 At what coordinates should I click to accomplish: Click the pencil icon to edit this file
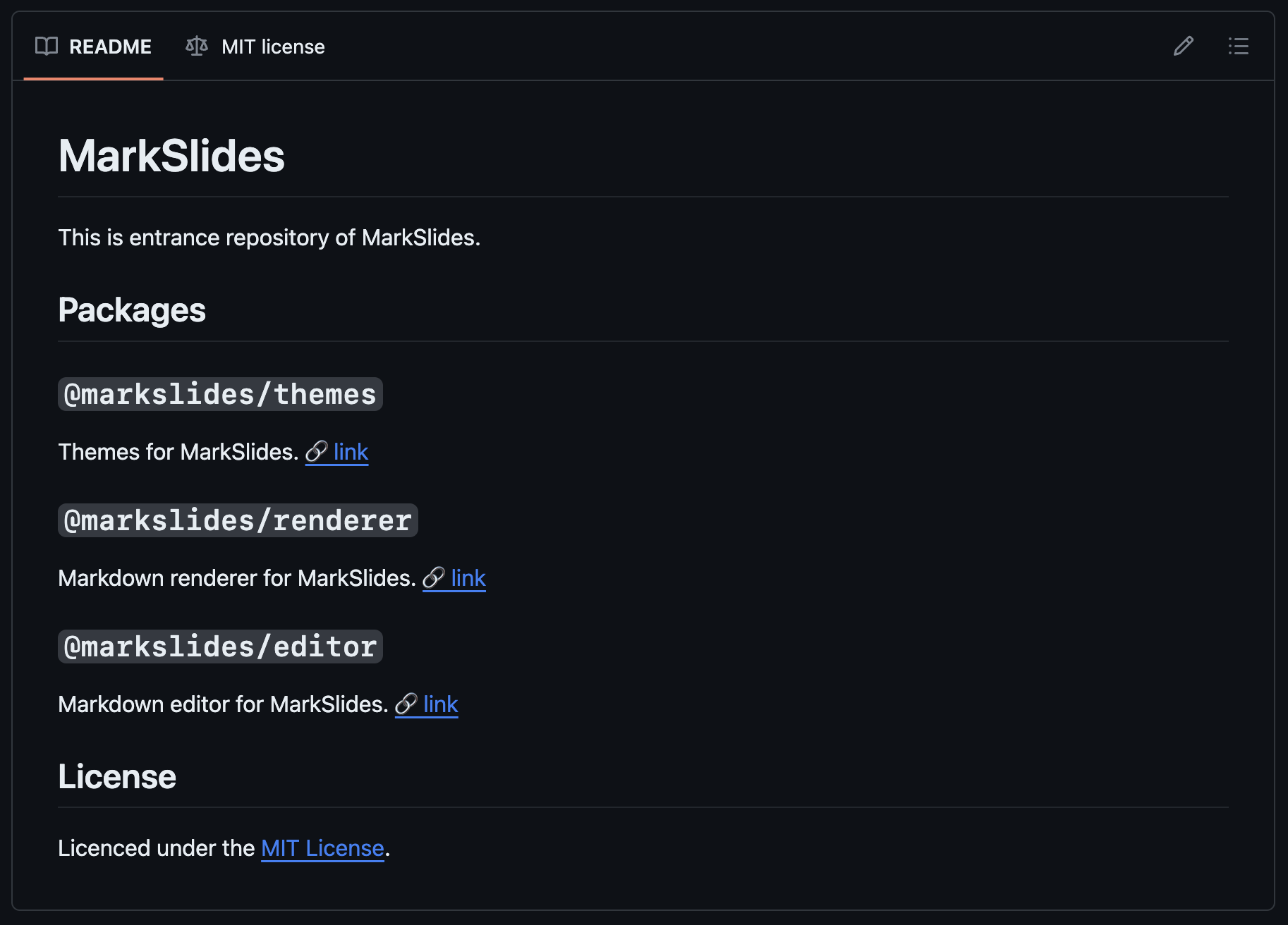[x=1183, y=47]
